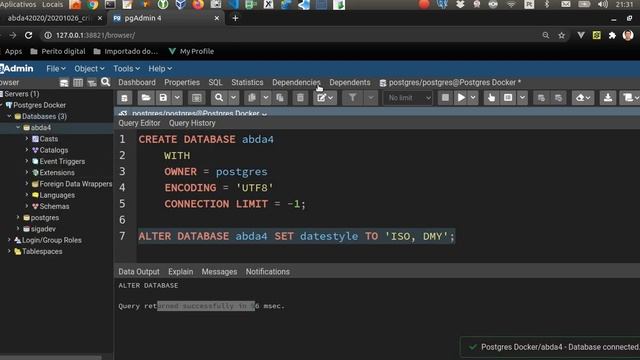Open the Find options dropdown arrow
The height and width of the screenshot is (360, 640).
tap(233, 98)
